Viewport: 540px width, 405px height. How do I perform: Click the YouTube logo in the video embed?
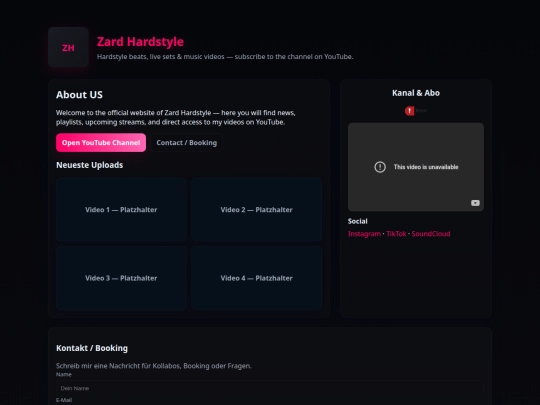[475, 203]
